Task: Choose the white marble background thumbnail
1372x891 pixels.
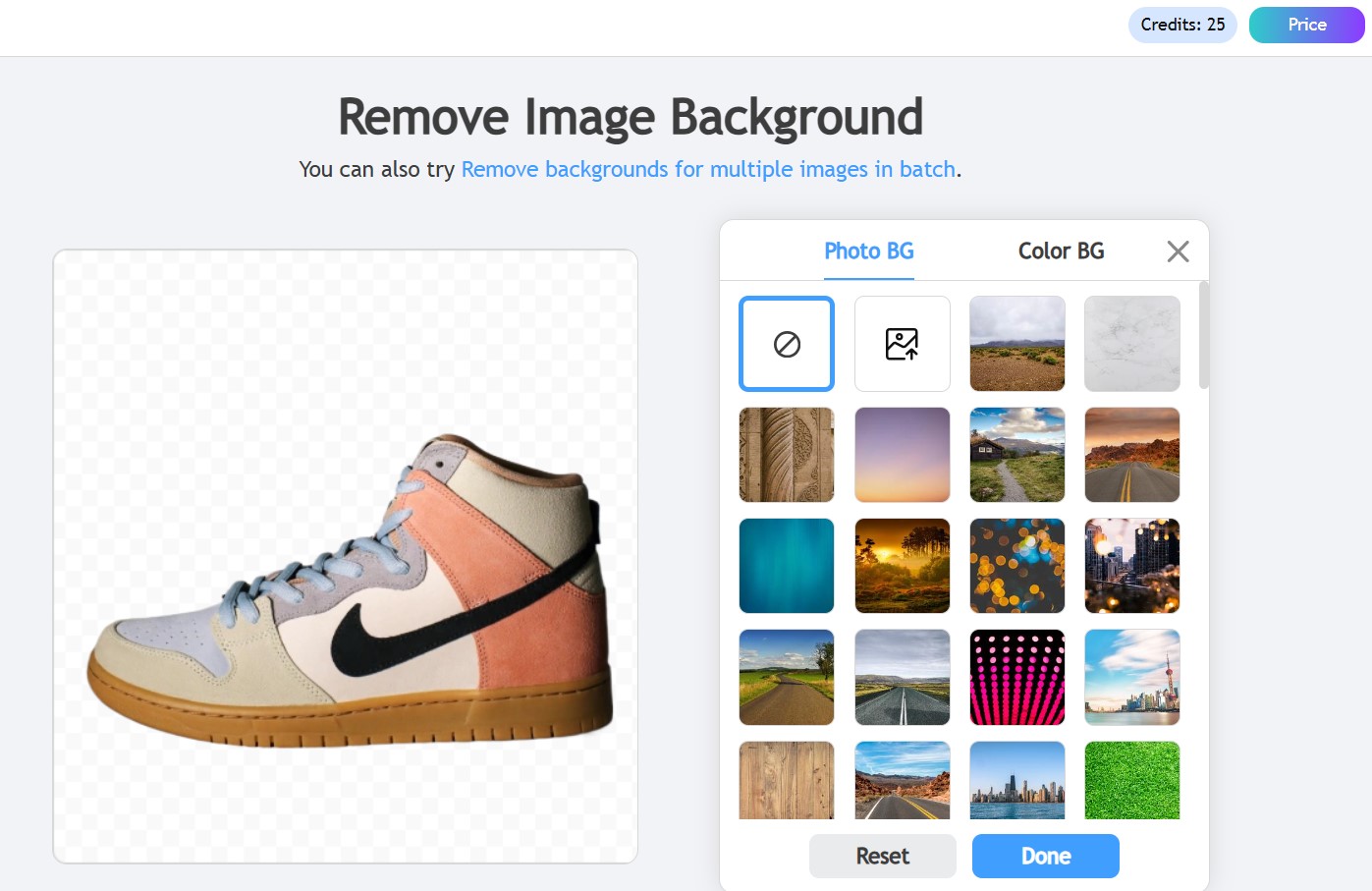Action: tap(1131, 344)
